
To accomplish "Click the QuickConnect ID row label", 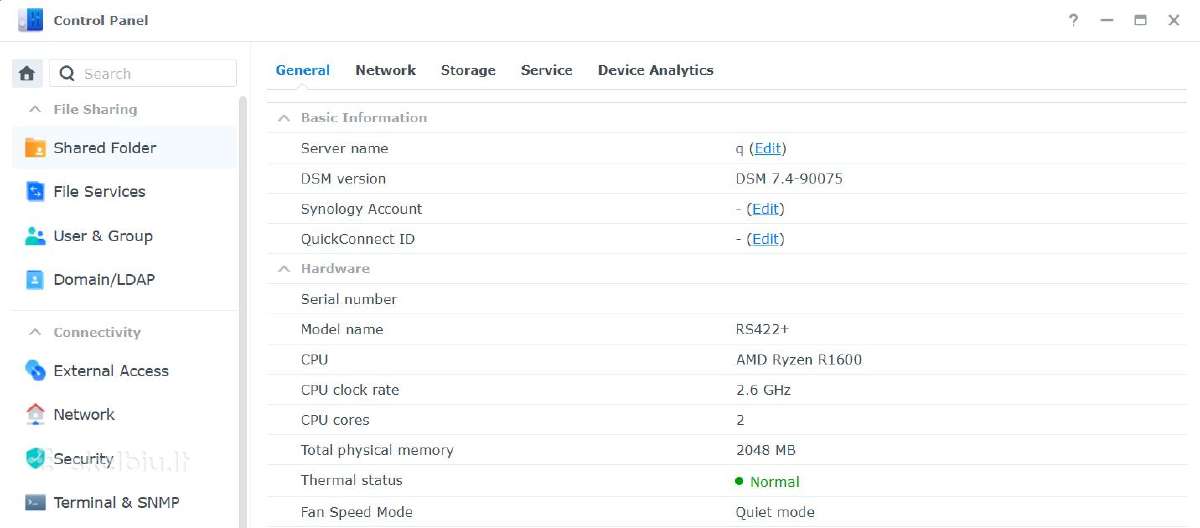I will click(358, 239).
